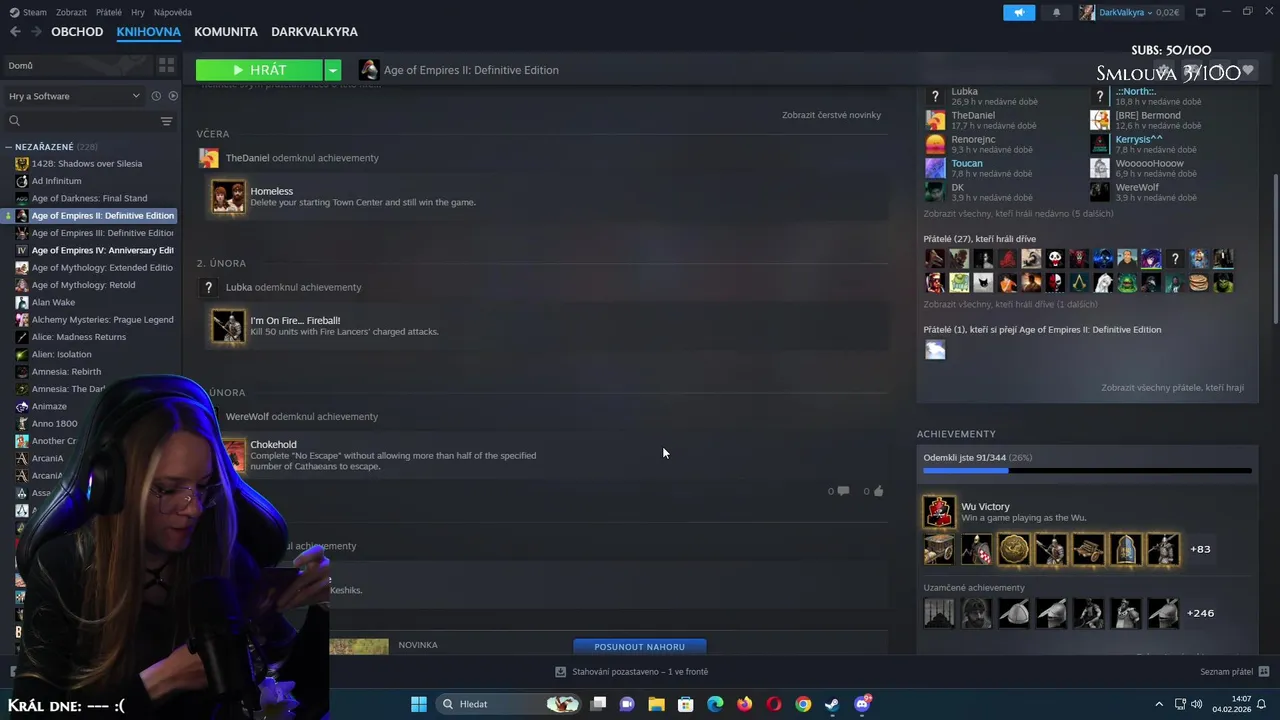This screenshot has height=720, width=1280.
Task: Switch library to grid view icon
Action: coord(166,65)
